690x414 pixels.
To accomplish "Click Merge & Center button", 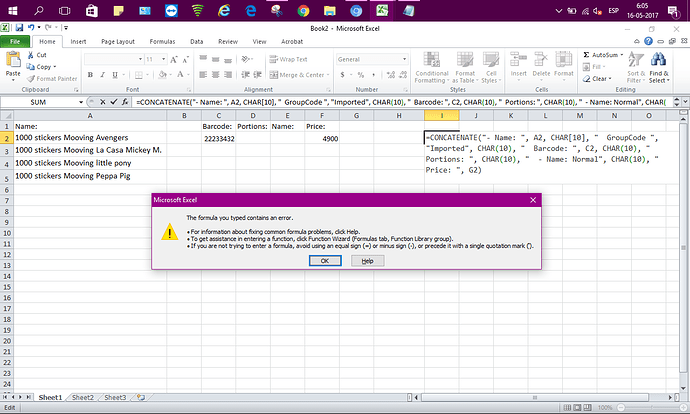I will click(299, 75).
